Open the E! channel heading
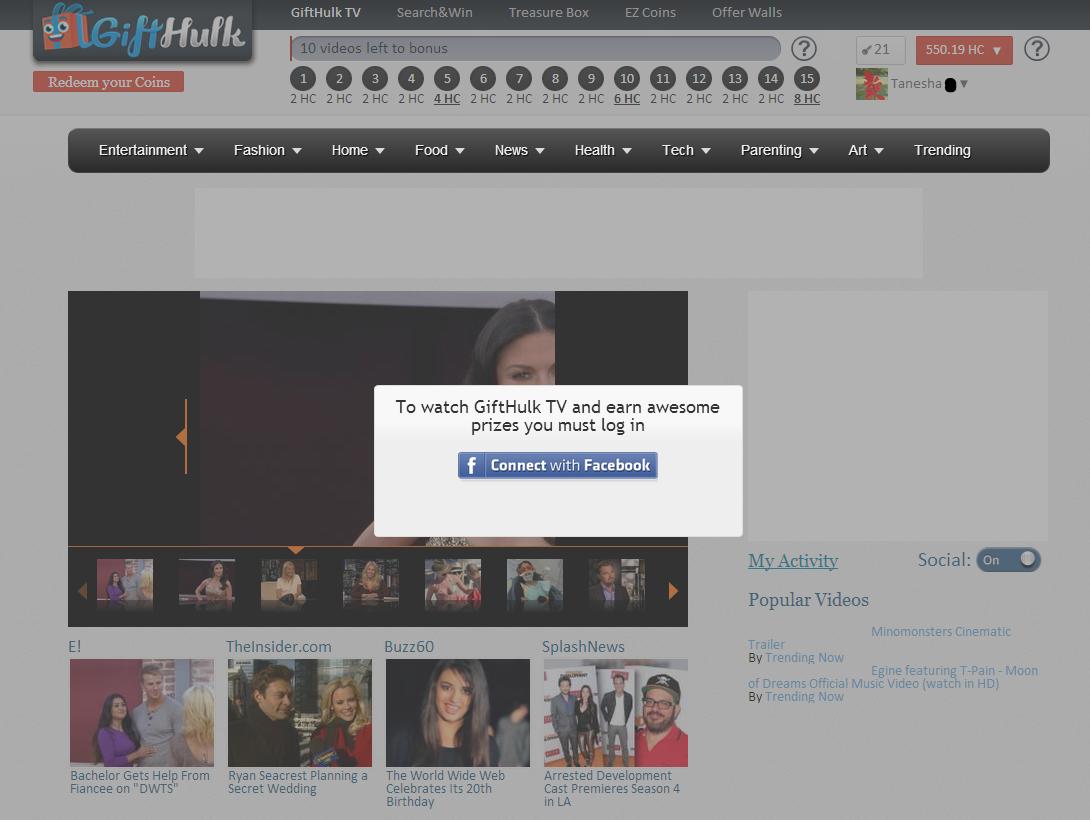This screenshot has width=1090, height=820. (x=75, y=647)
